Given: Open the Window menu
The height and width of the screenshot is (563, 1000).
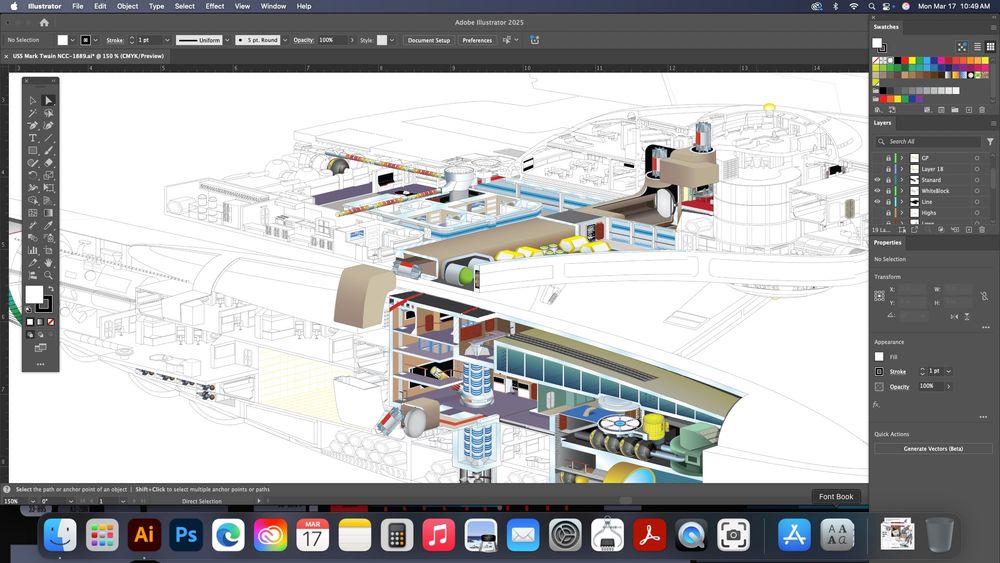Looking at the screenshot, I should 273,6.
